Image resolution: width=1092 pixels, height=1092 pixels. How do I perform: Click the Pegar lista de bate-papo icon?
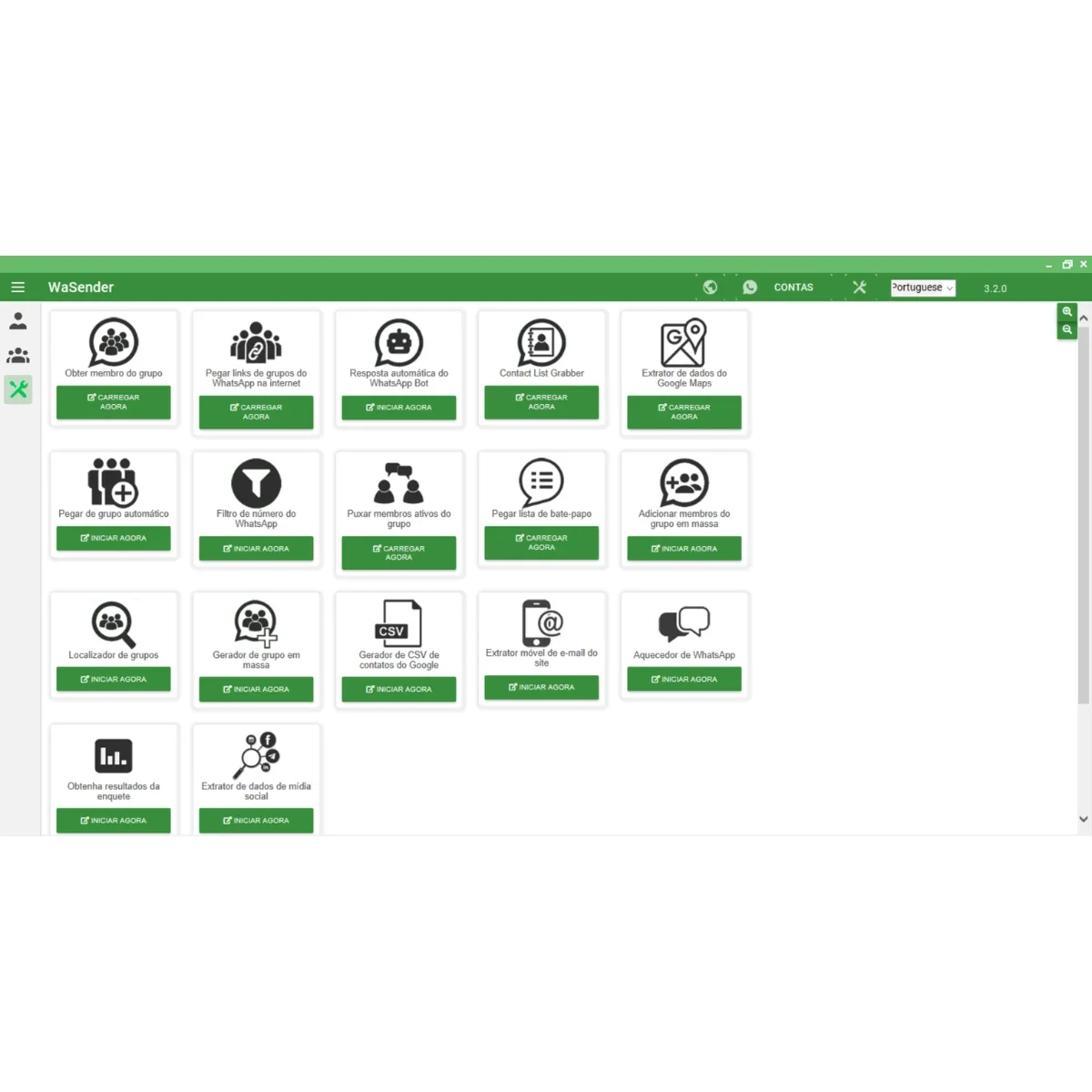(x=541, y=482)
